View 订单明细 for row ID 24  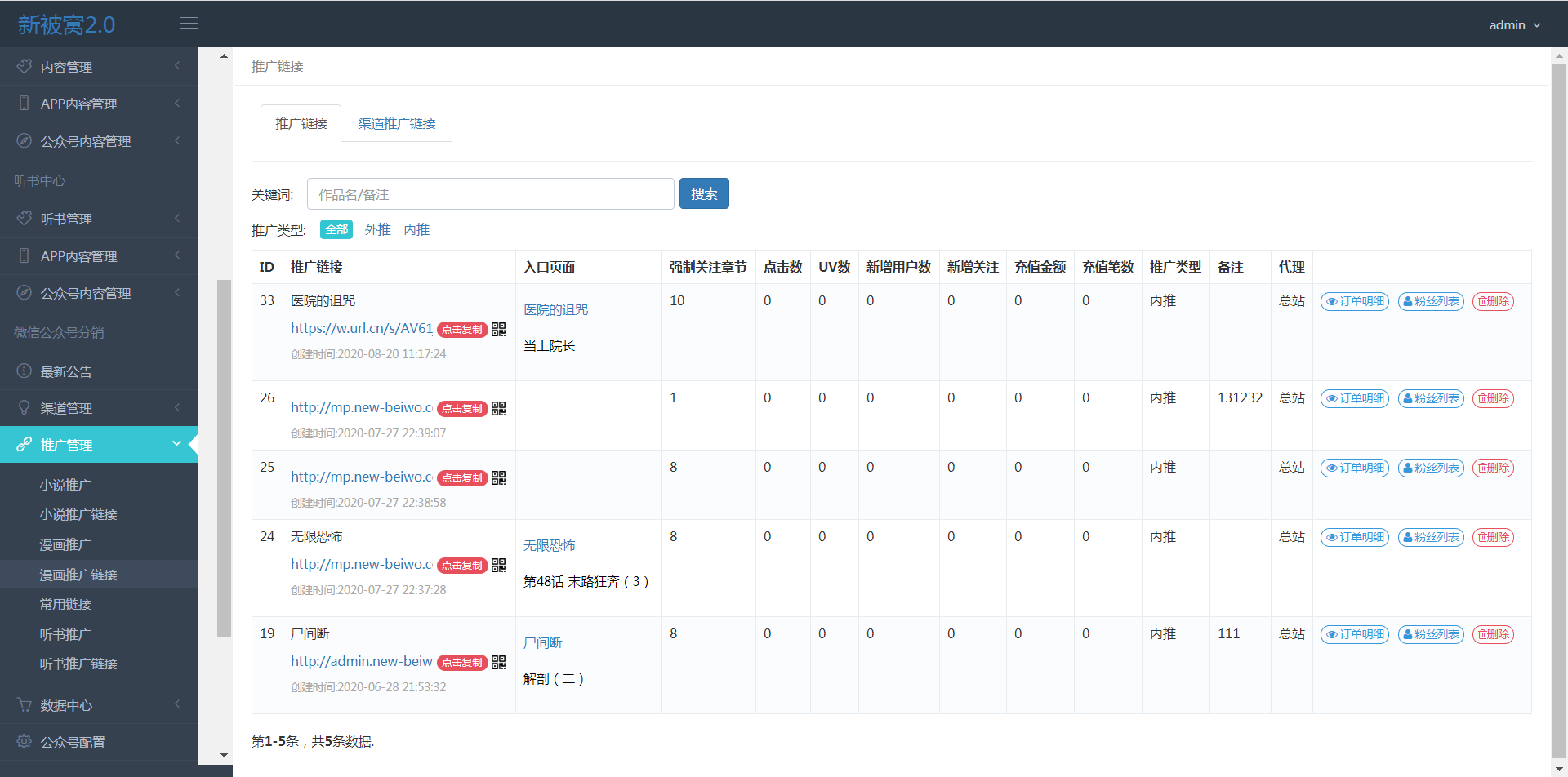(x=1355, y=537)
